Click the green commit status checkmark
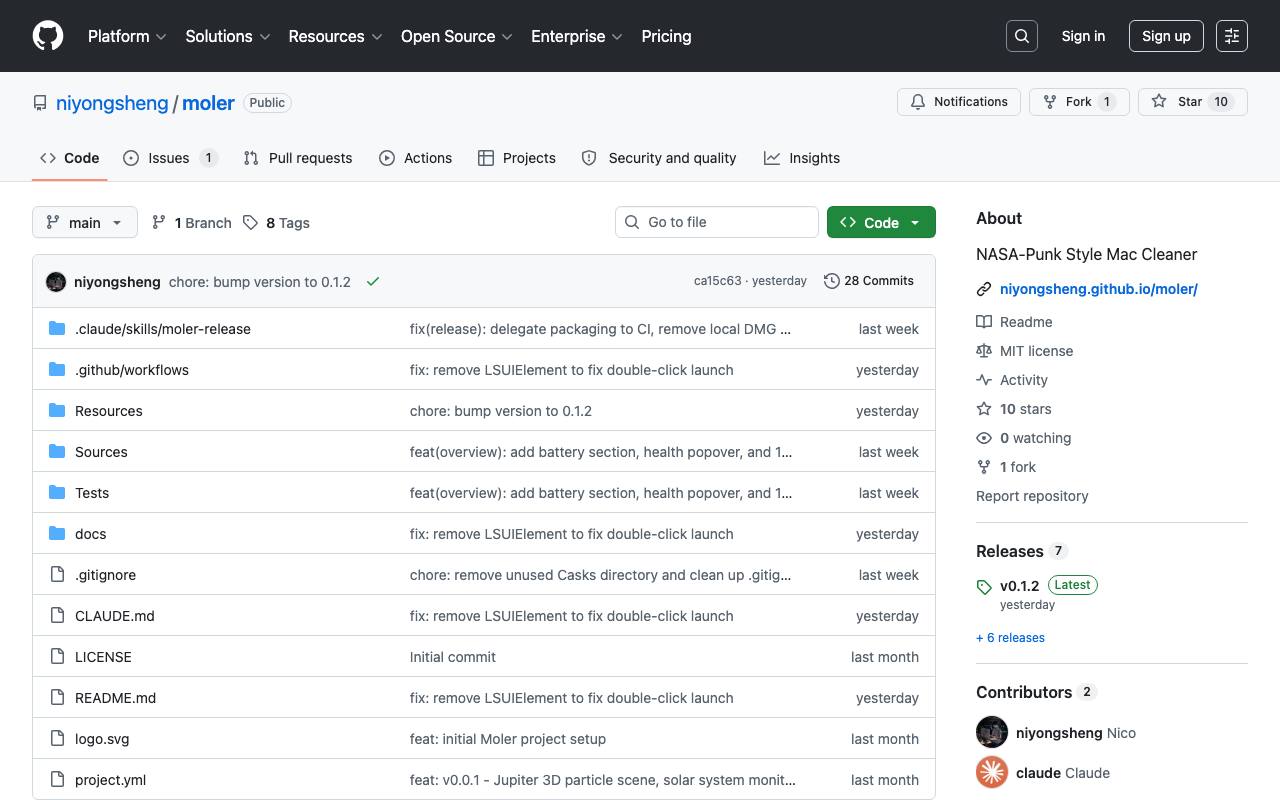 coord(373,282)
